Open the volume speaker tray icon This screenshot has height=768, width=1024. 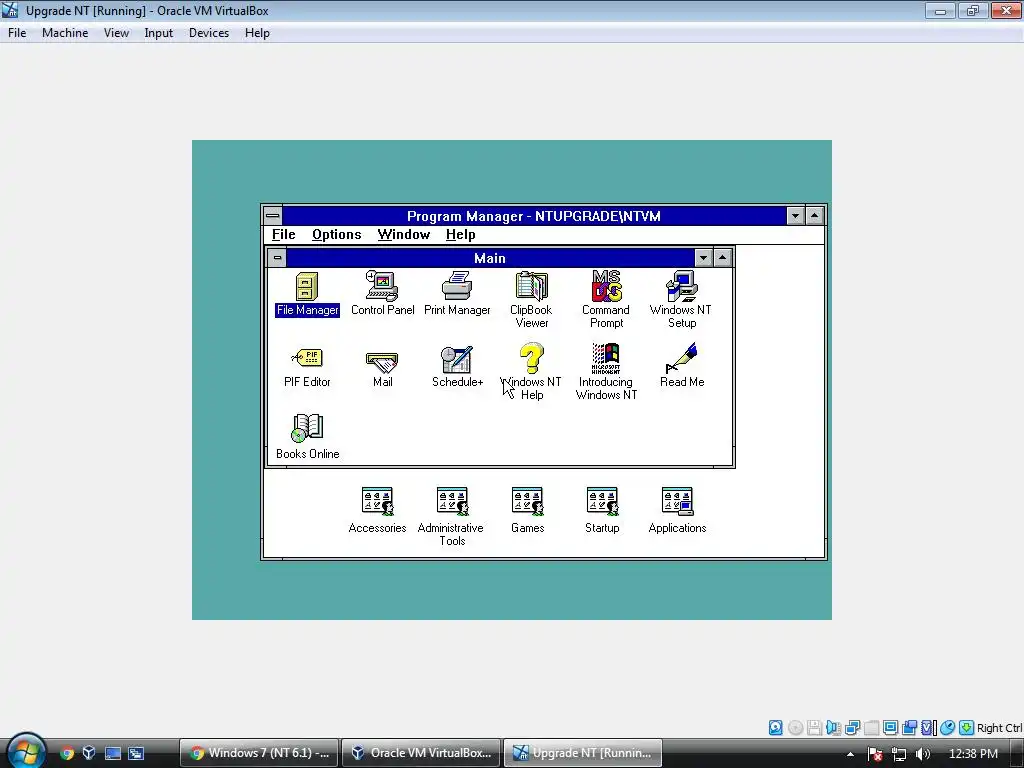(x=923, y=754)
